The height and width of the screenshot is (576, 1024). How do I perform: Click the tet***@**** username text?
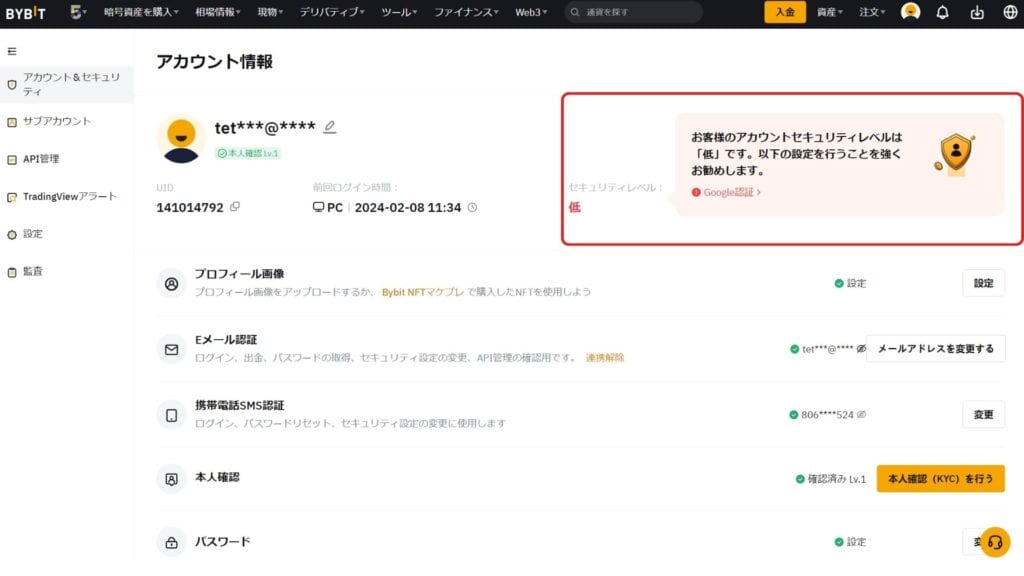(x=265, y=127)
